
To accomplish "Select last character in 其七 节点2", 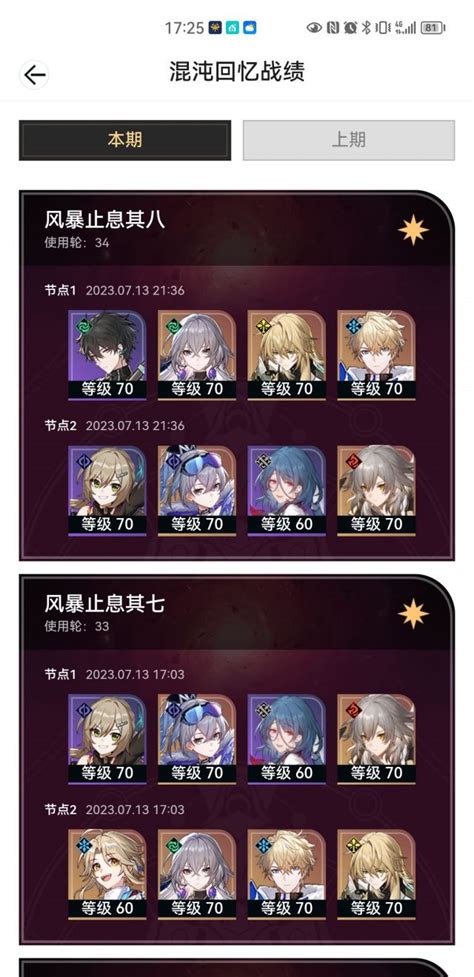I will [376, 874].
